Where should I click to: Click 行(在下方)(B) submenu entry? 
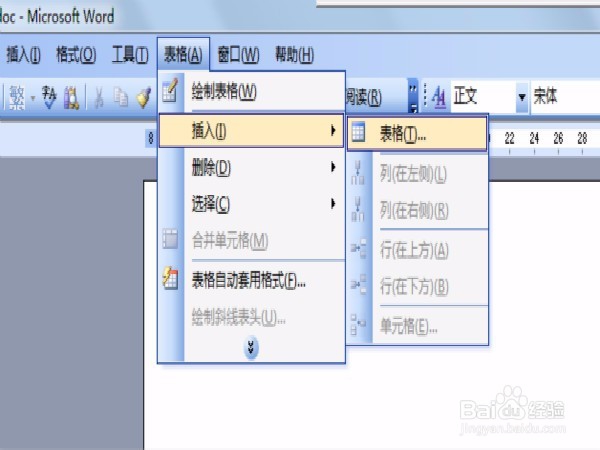417,286
